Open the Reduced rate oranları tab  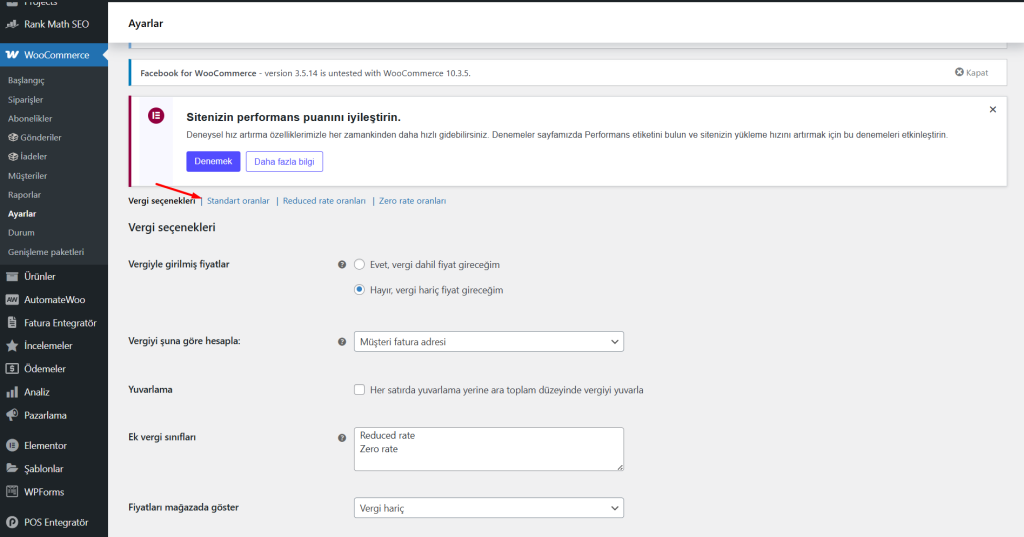point(324,201)
